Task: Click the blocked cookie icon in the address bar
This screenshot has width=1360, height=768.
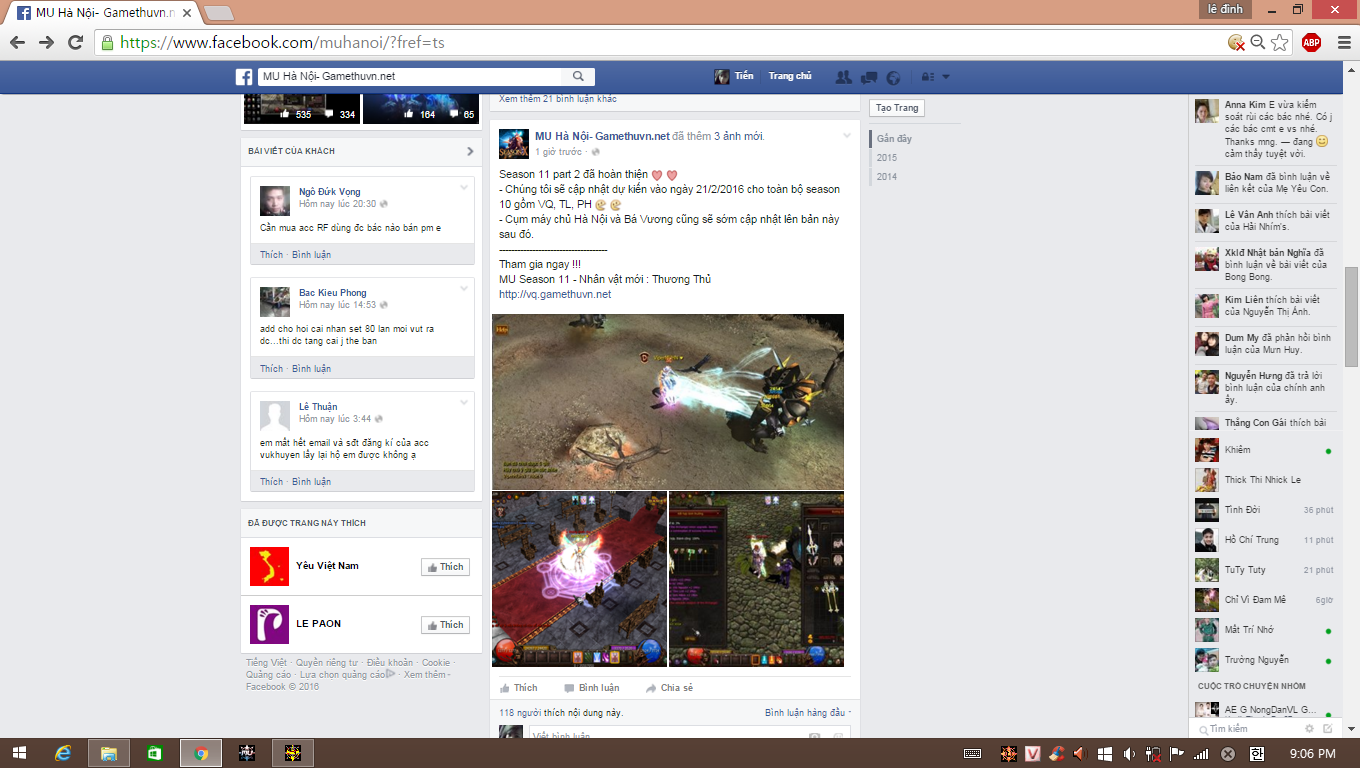Action: click(1236, 42)
